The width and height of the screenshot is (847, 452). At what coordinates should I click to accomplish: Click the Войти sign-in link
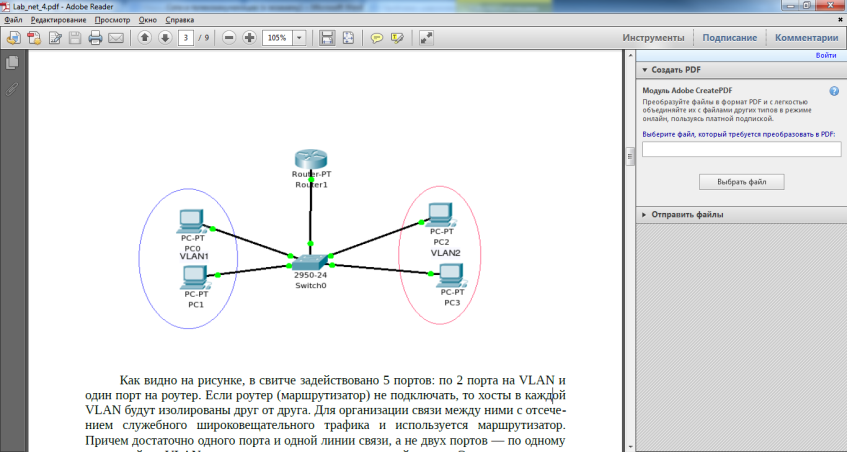click(826, 55)
